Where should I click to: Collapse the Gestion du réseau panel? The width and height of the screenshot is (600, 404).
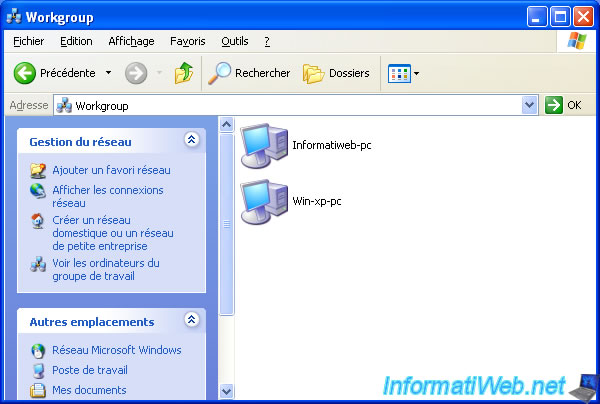(x=191, y=141)
